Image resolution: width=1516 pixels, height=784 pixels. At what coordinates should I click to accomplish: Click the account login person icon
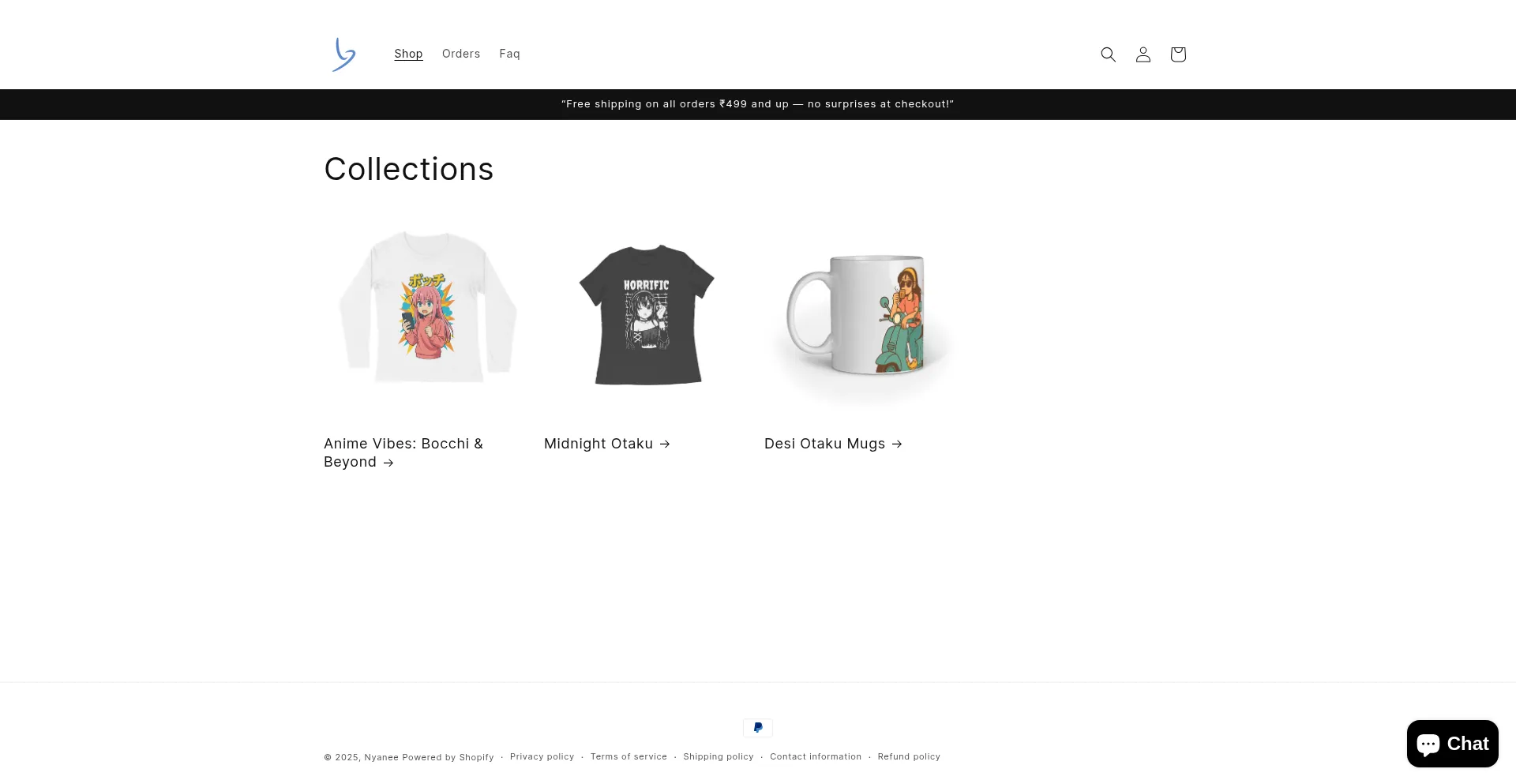click(x=1143, y=54)
